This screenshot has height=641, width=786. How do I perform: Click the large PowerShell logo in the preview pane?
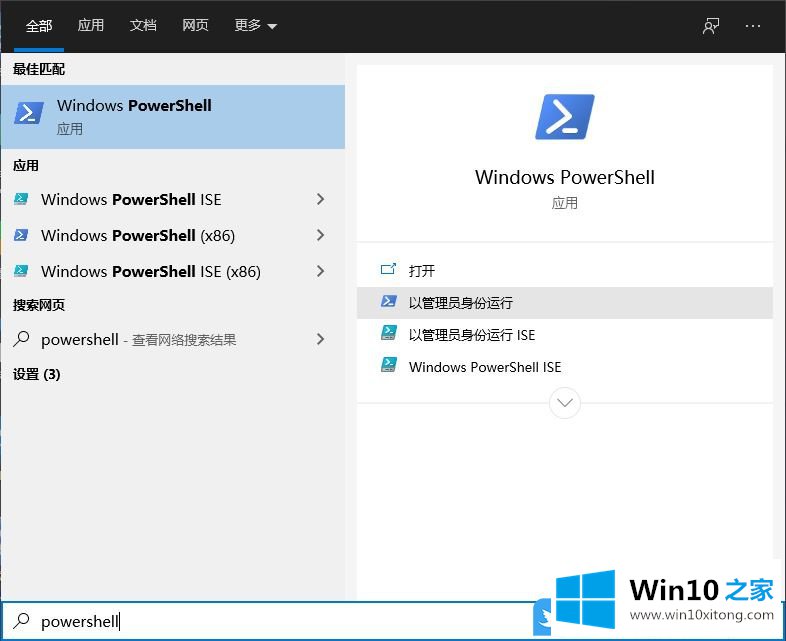click(x=564, y=117)
